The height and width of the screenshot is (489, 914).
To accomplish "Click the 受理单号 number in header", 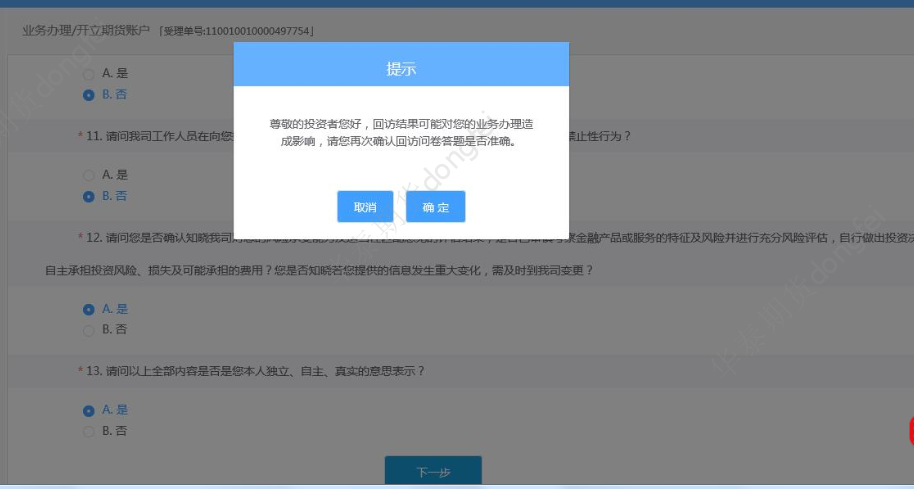I will 238,32.
